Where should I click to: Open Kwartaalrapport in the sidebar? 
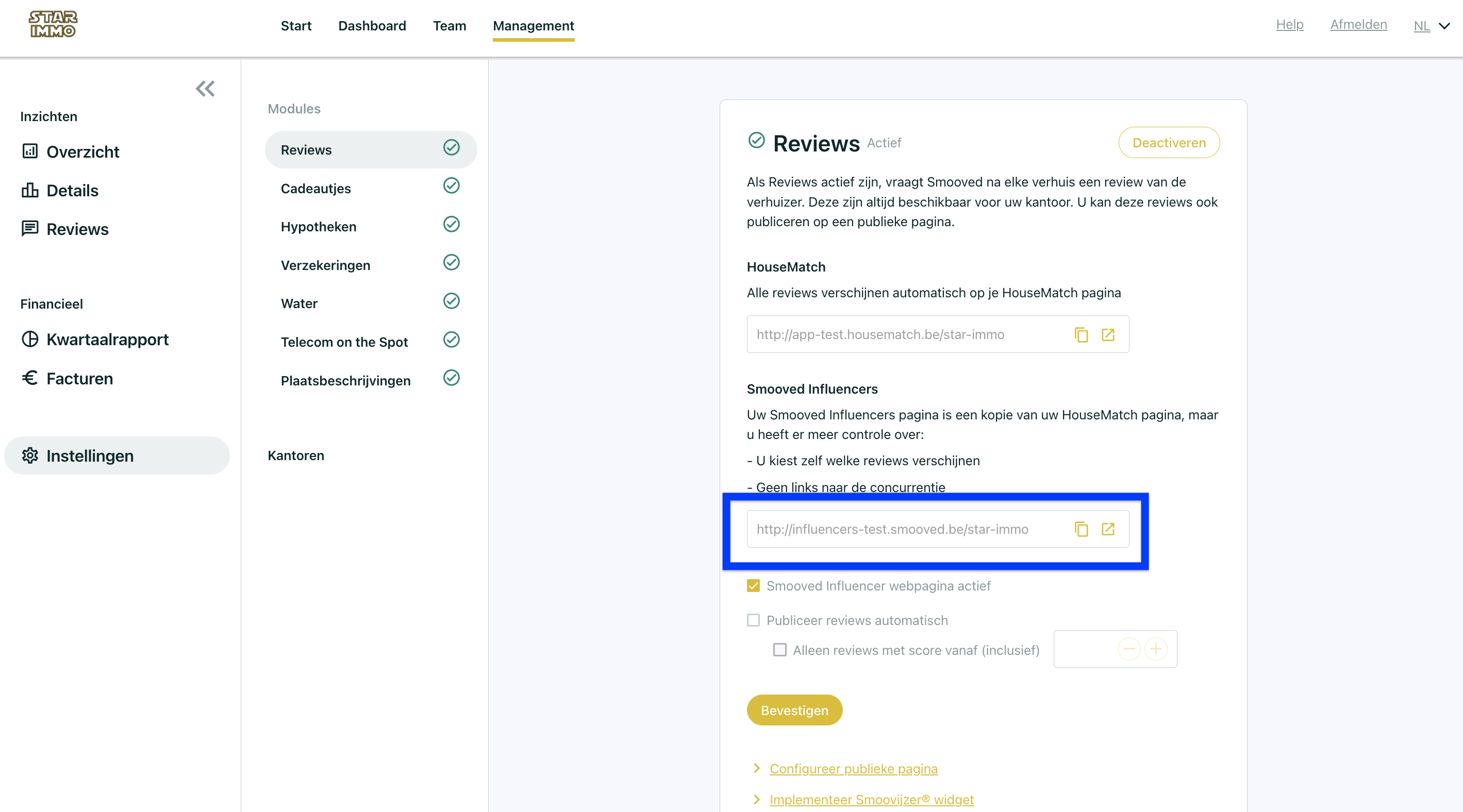tap(107, 340)
